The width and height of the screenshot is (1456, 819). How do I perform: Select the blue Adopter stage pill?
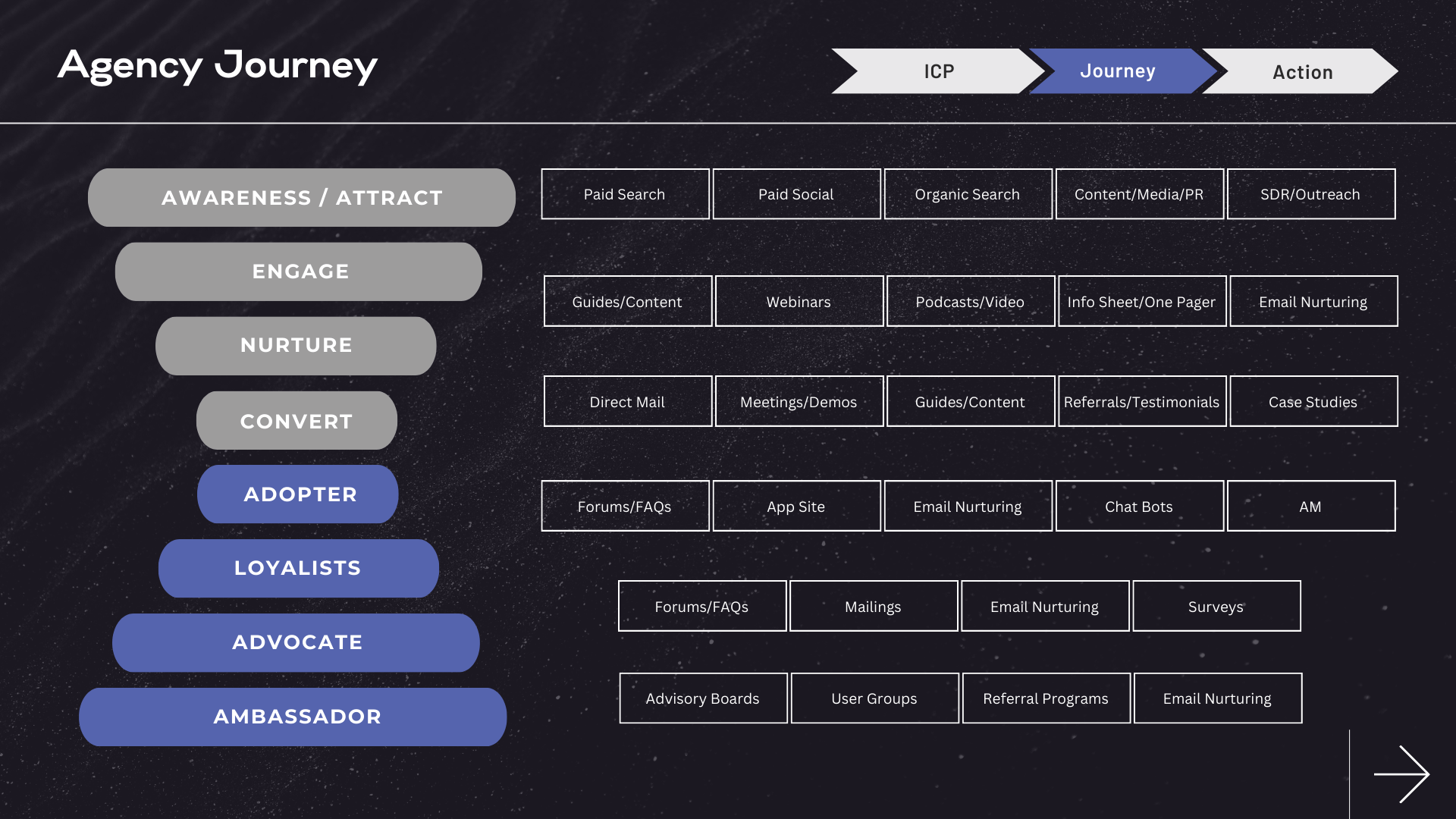(298, 494)
